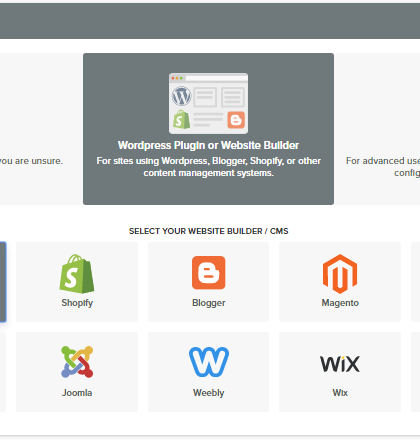Click the 'For sites using Wordpress, Blogger' description
Viewport: 420px width, 440px height.
[209, 167]
